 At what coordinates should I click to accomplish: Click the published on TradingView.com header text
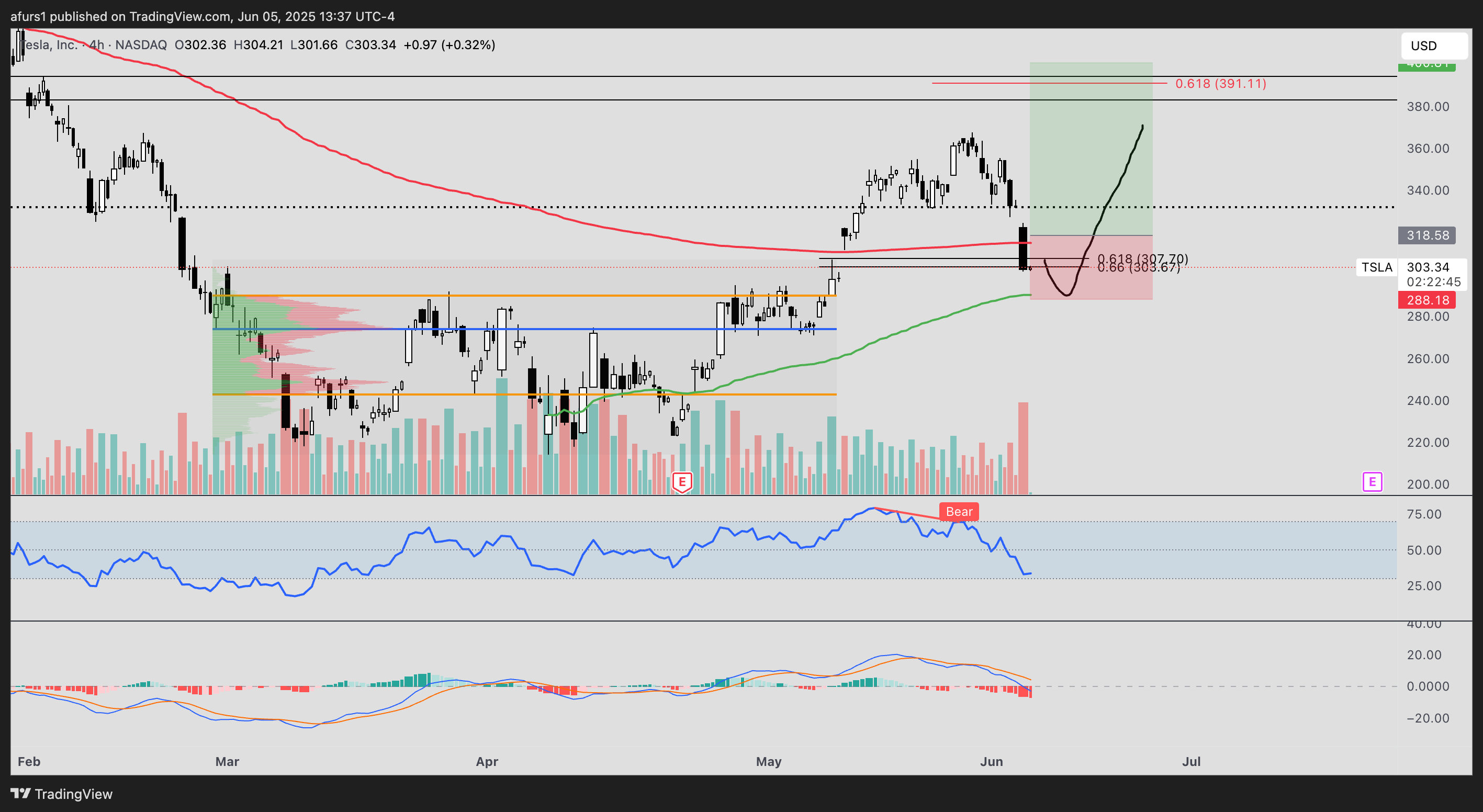tap(203, 16)
